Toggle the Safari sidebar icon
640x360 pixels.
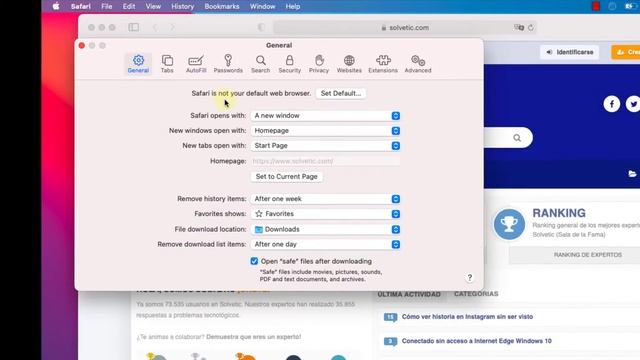133,27
